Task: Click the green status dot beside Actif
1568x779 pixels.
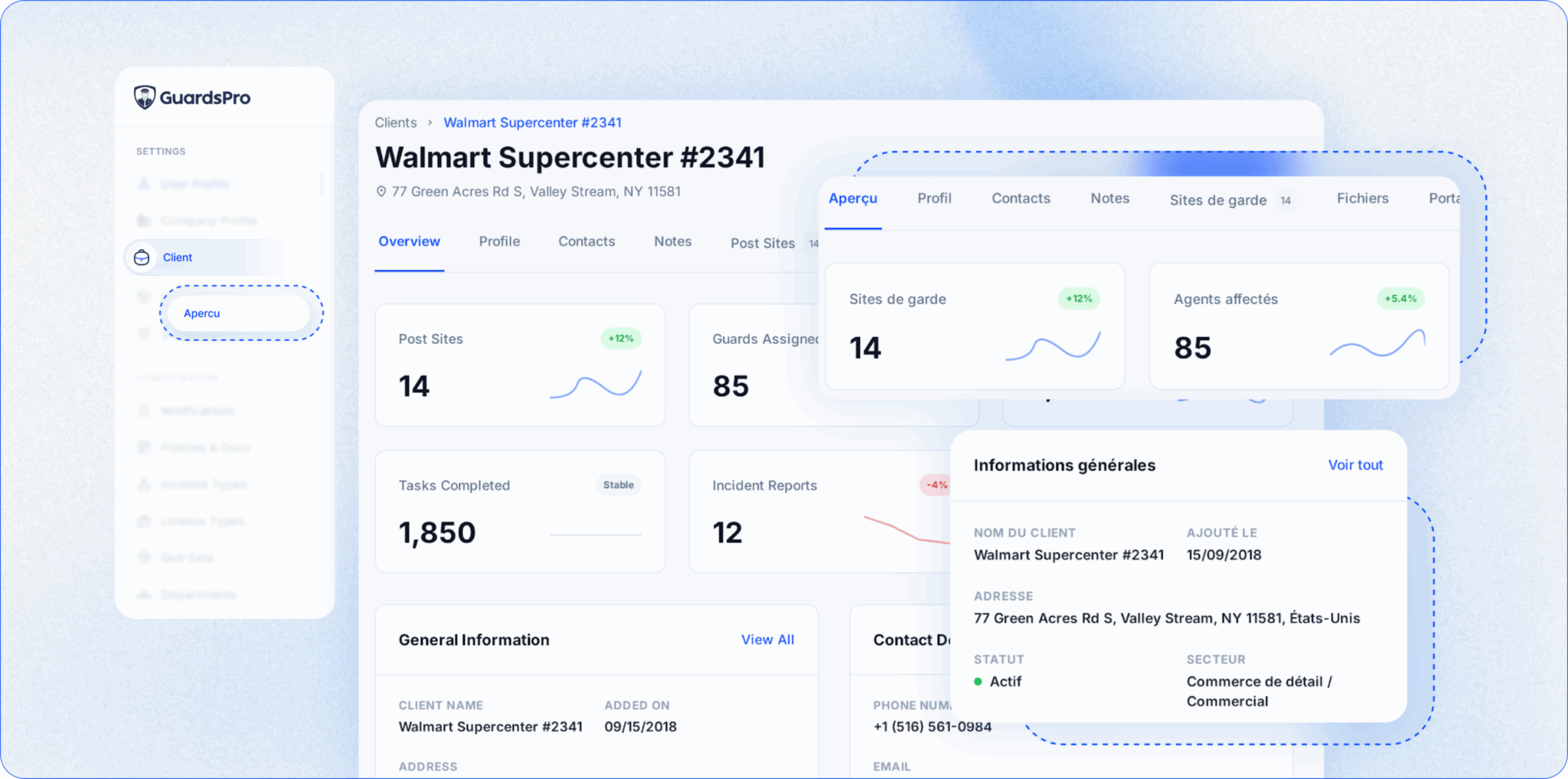Action: (x=978, y=681)
